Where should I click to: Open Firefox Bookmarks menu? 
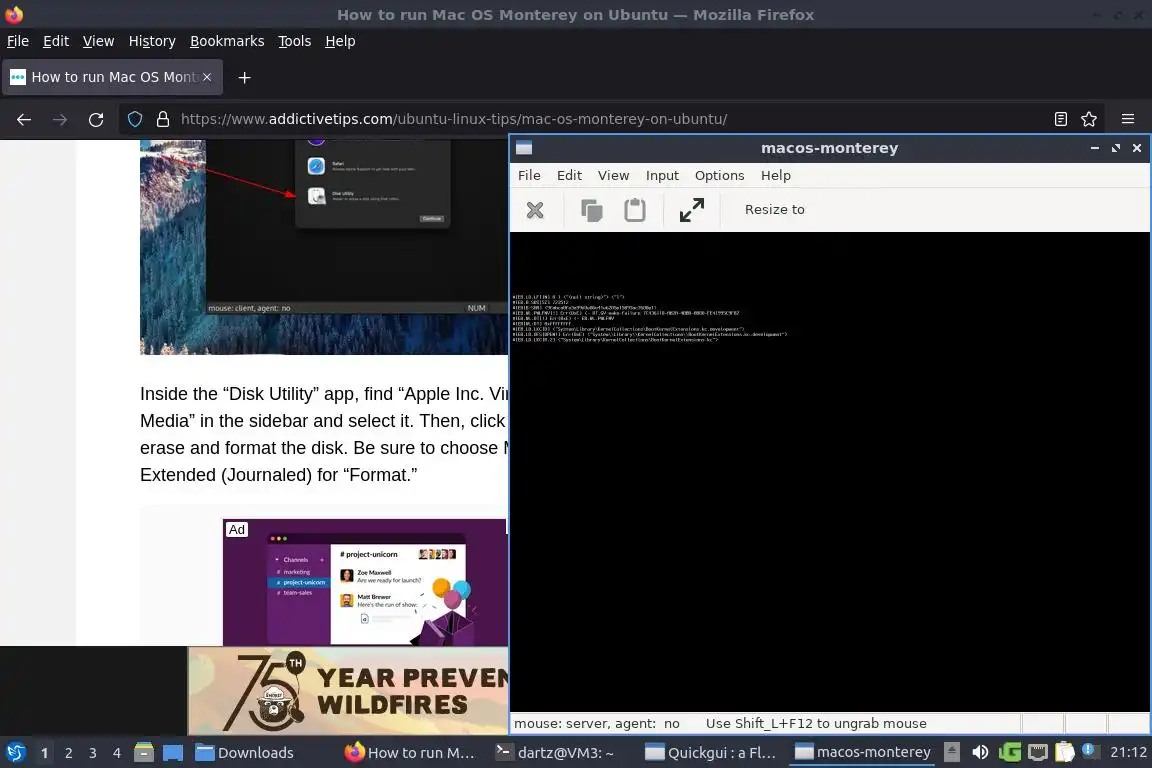pos(227,41)
